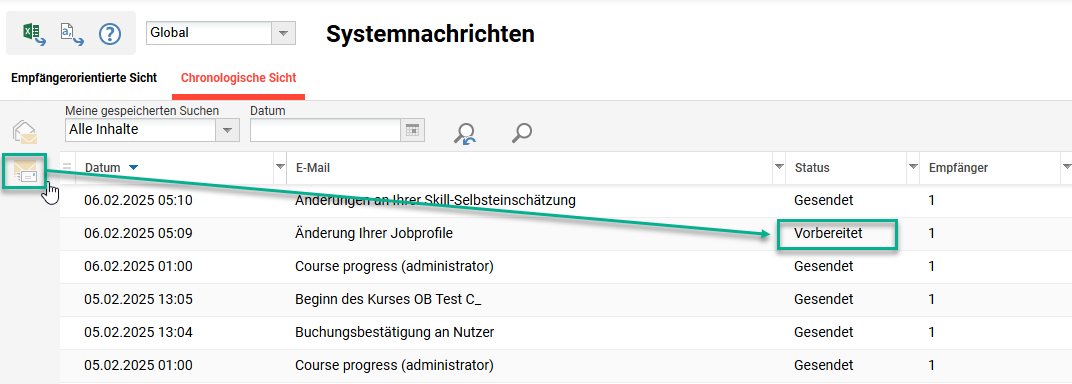Select row dated 05.02.2025 13:04

pos(565,333)
